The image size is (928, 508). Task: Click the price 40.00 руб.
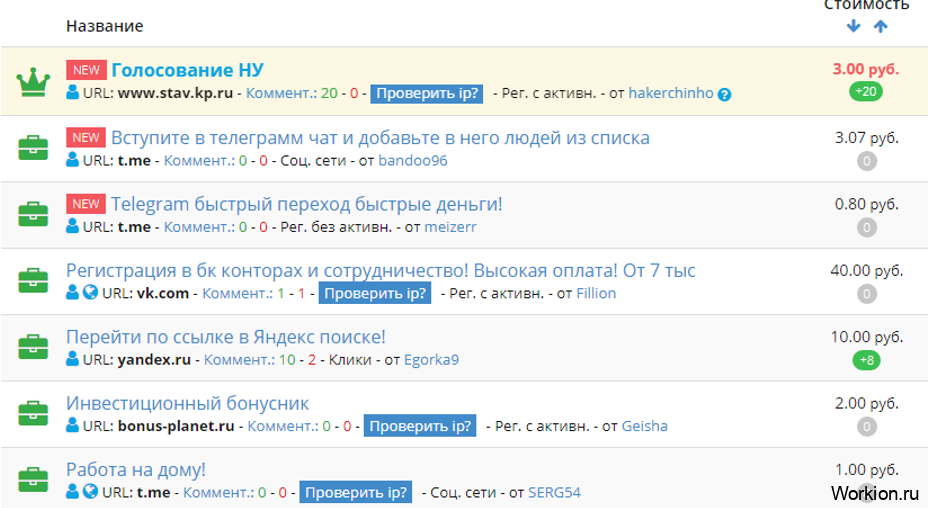(866, 271)
